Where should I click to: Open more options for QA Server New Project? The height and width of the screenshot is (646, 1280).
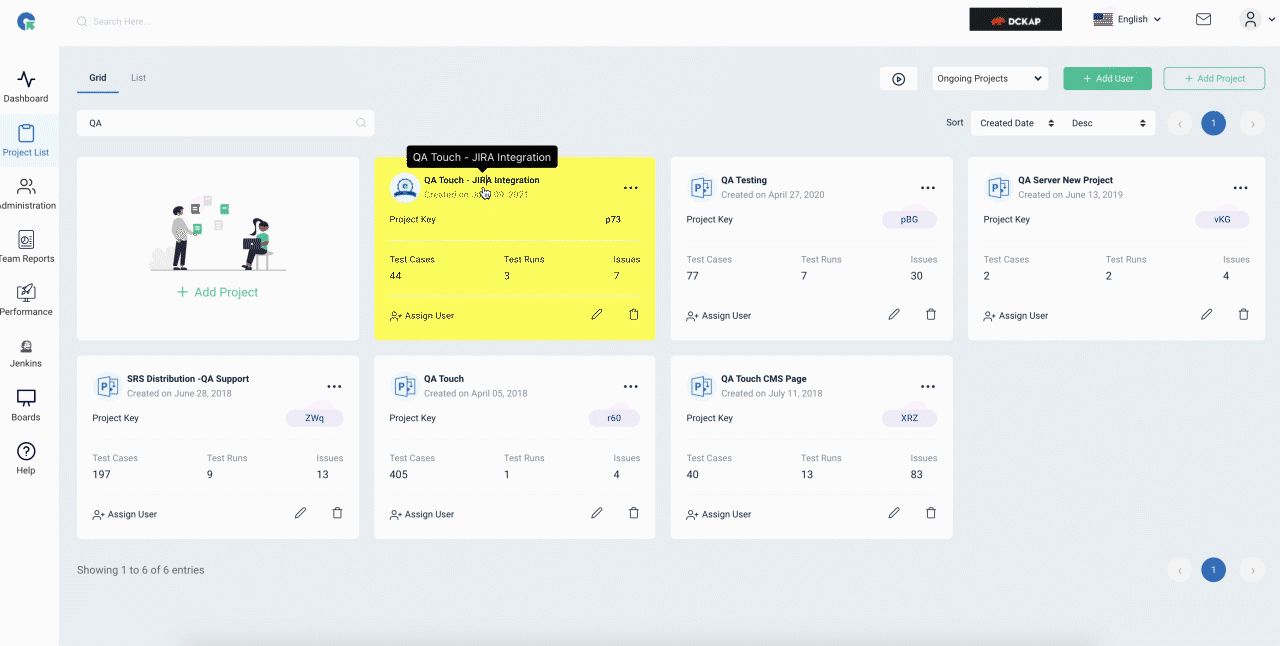(x=1240, y=188)
